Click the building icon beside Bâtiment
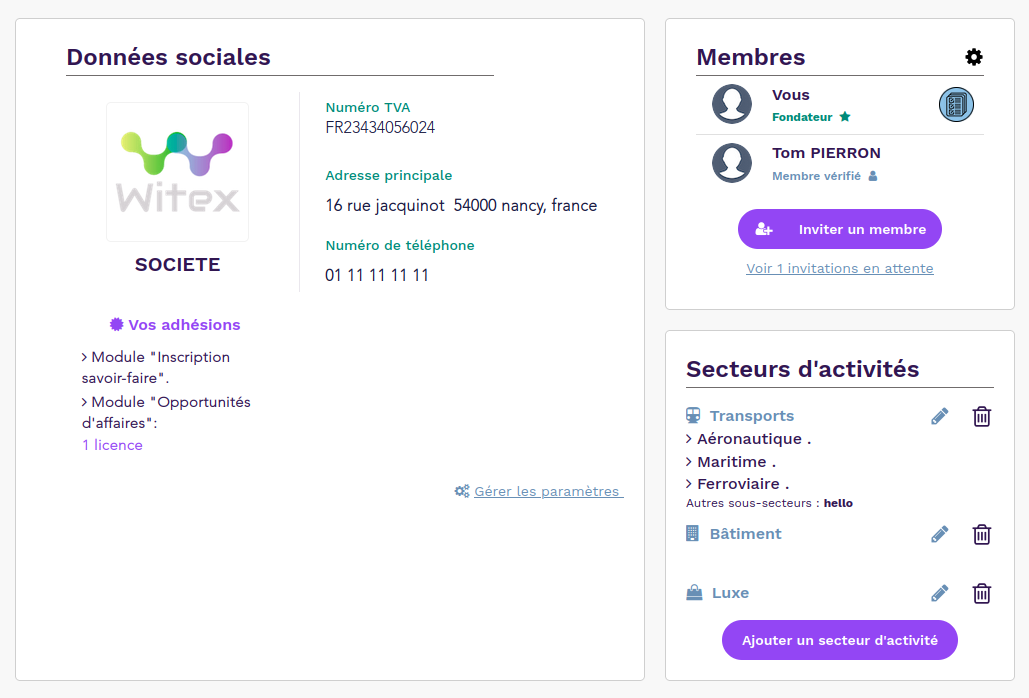Viewport: 1029px width, 698px height. 691,533
